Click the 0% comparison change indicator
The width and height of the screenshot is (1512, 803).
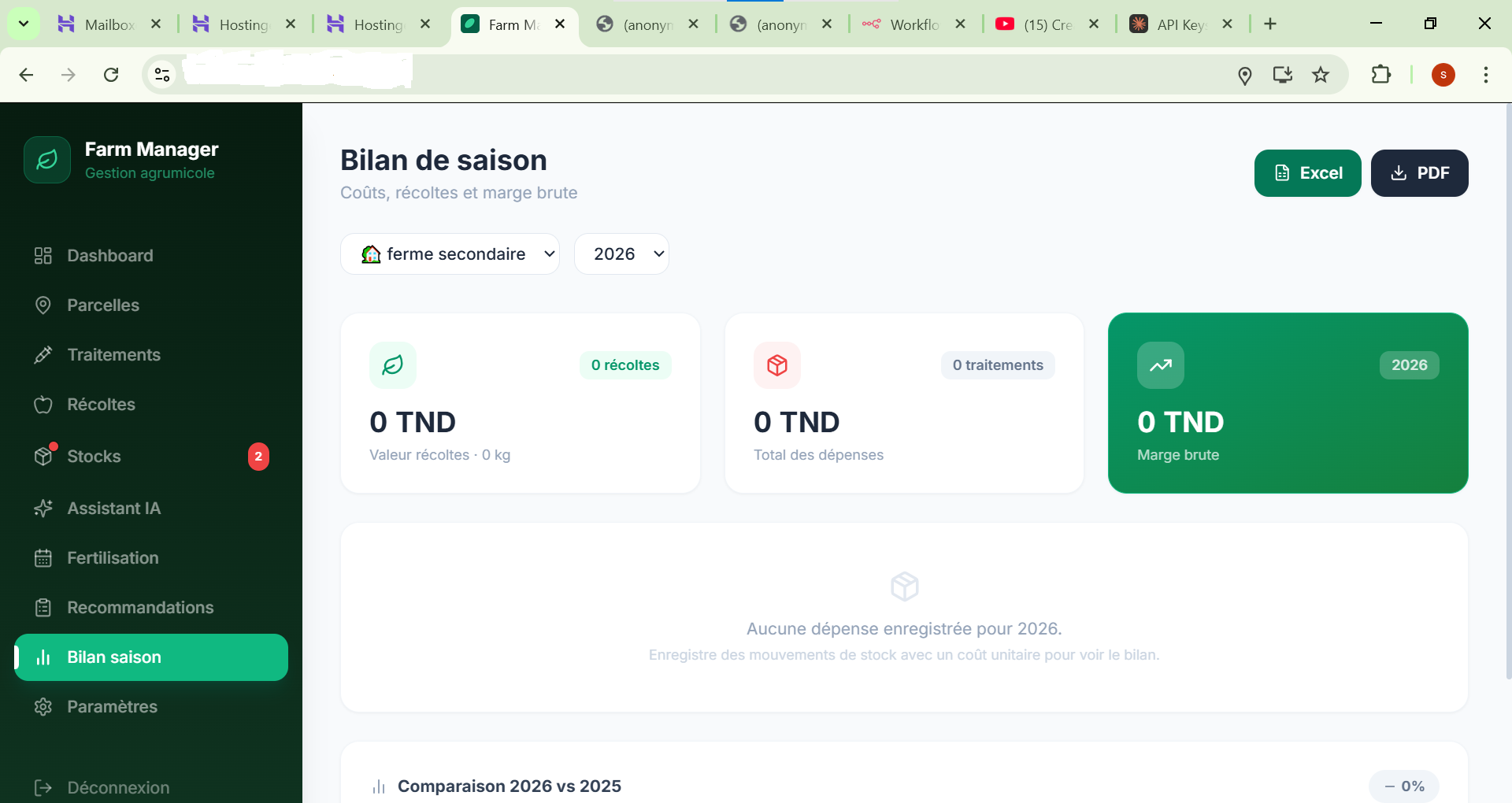click(x=1405, y=786)
